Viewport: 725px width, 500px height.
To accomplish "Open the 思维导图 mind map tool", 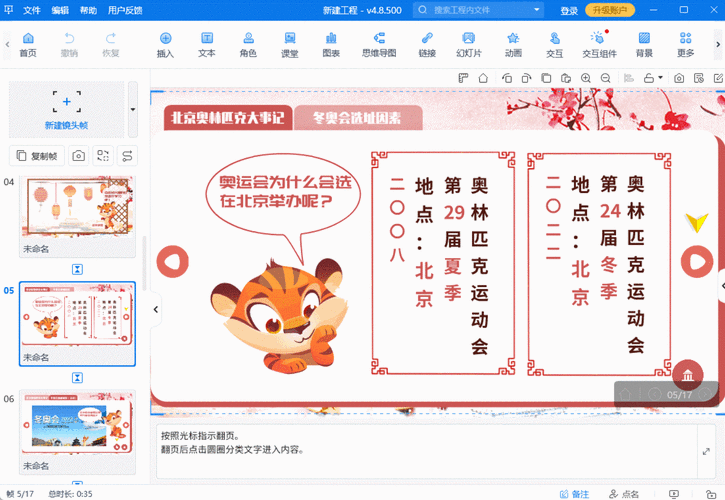I will (379, 45).
